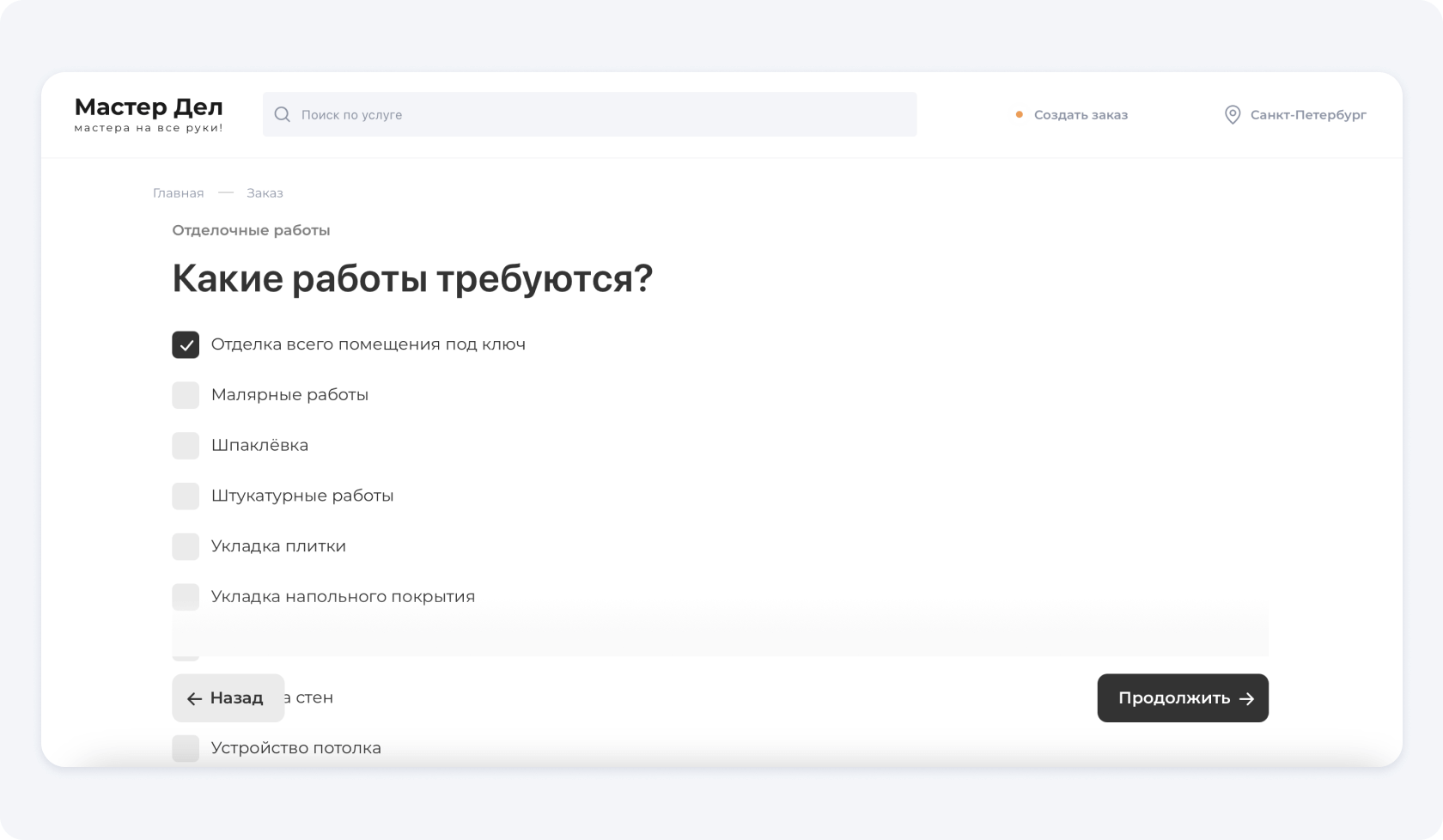Check Укладка напольного покрытия option

(186, 596)
